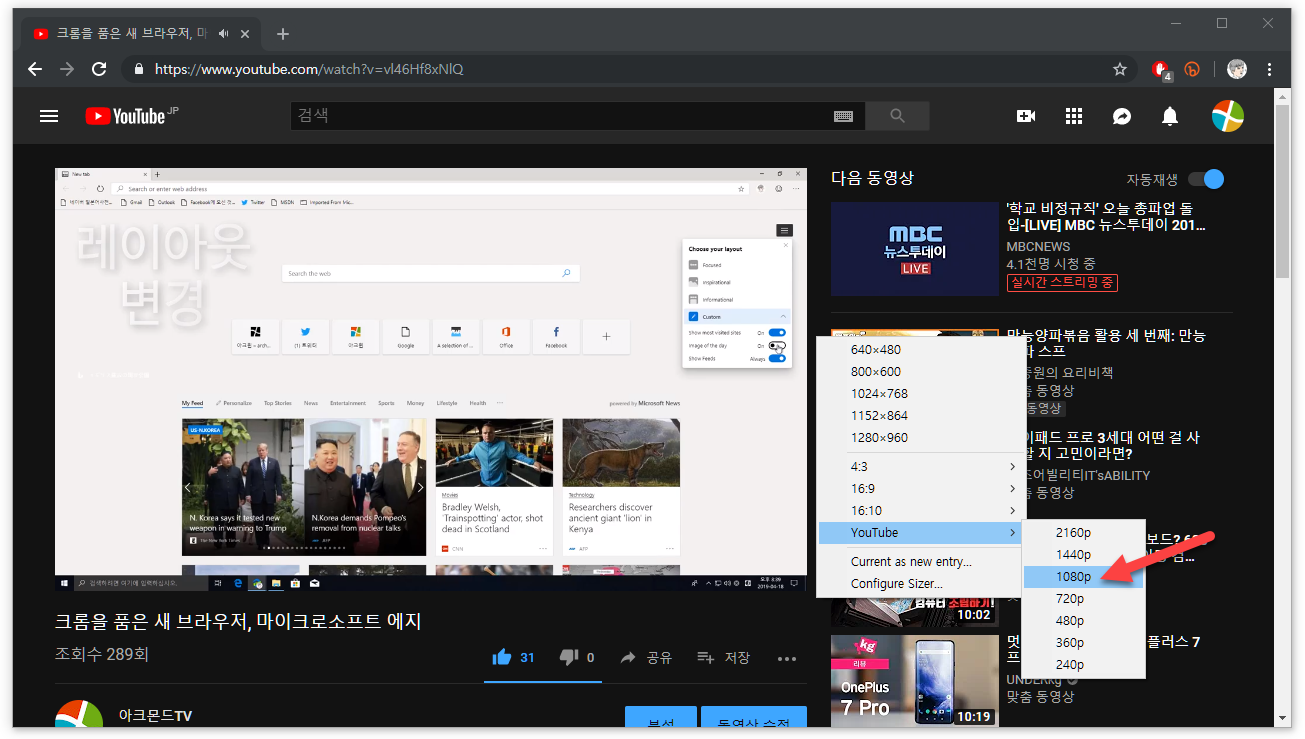Open Configure Sizer... option
This screenshot has width=1305, height=739.
pyautogui.click(x=919, y=584)
